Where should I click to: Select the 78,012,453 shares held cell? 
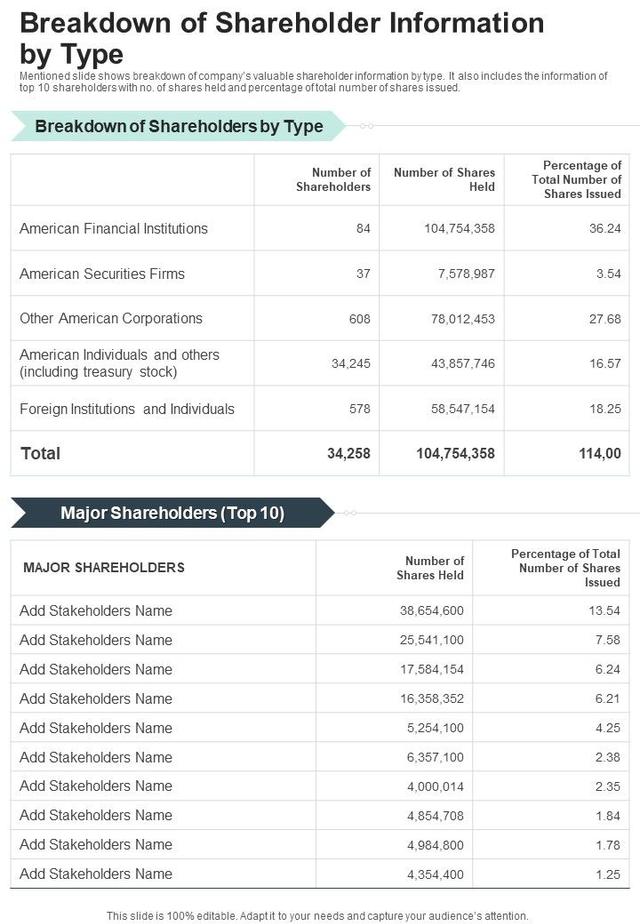coord(456,319)
